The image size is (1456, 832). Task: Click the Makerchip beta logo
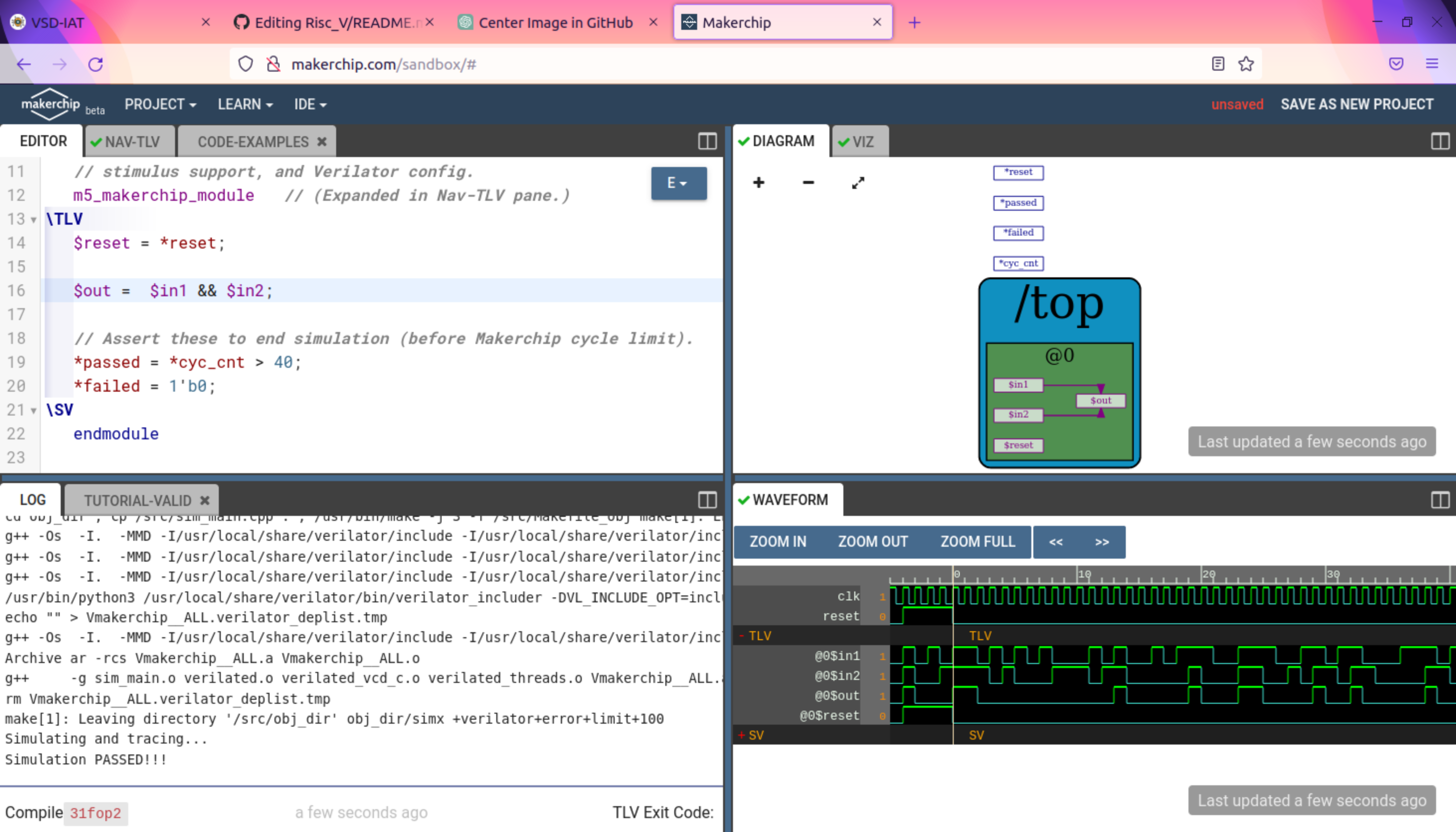(49, 103)
